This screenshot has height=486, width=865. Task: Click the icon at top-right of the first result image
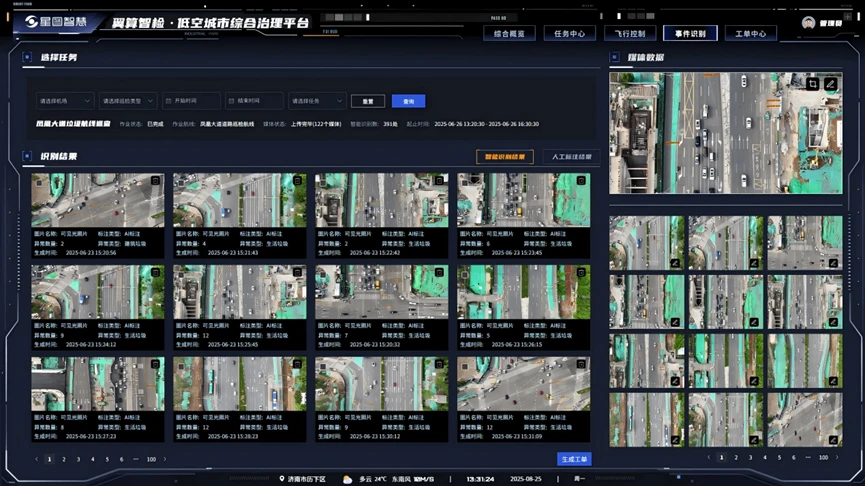(x=155, y=181)
